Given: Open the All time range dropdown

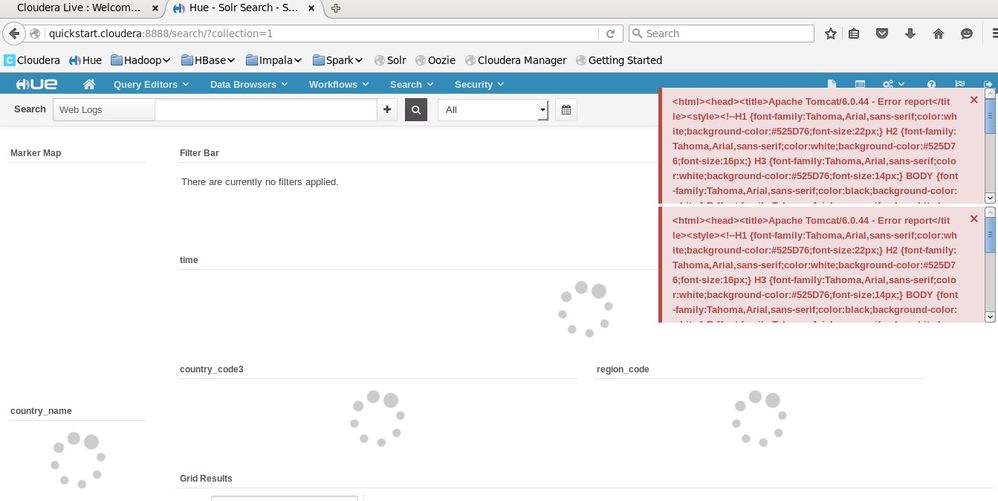Looking at the screenshot, I should (x=493, y=109).
